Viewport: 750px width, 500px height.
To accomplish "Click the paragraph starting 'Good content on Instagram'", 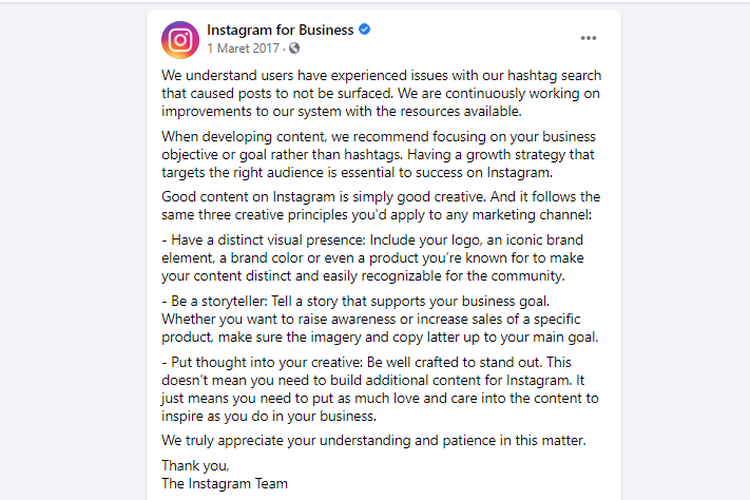I will point(380,205).
